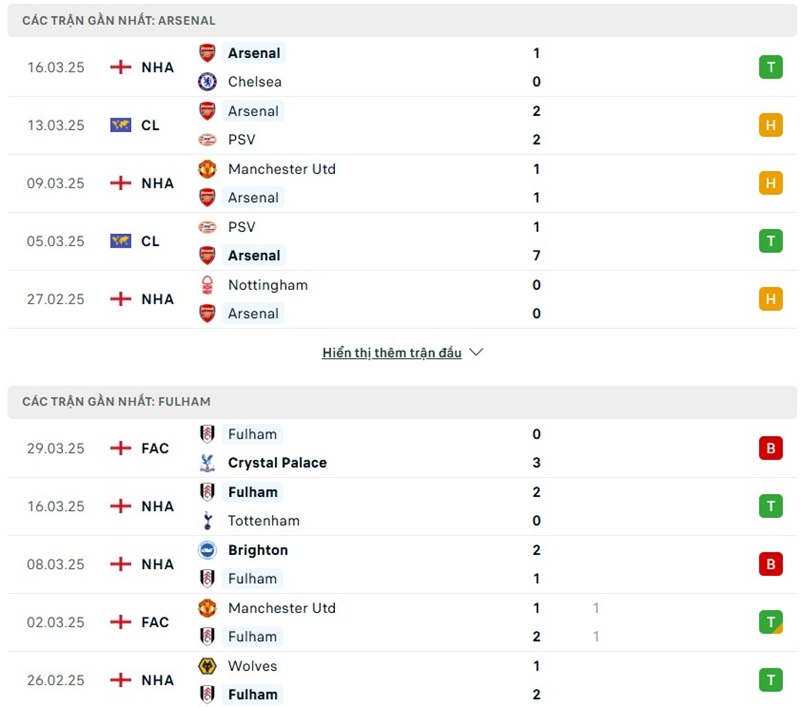Click the red B badge for Crystal Palace match

tap(770, 448)
